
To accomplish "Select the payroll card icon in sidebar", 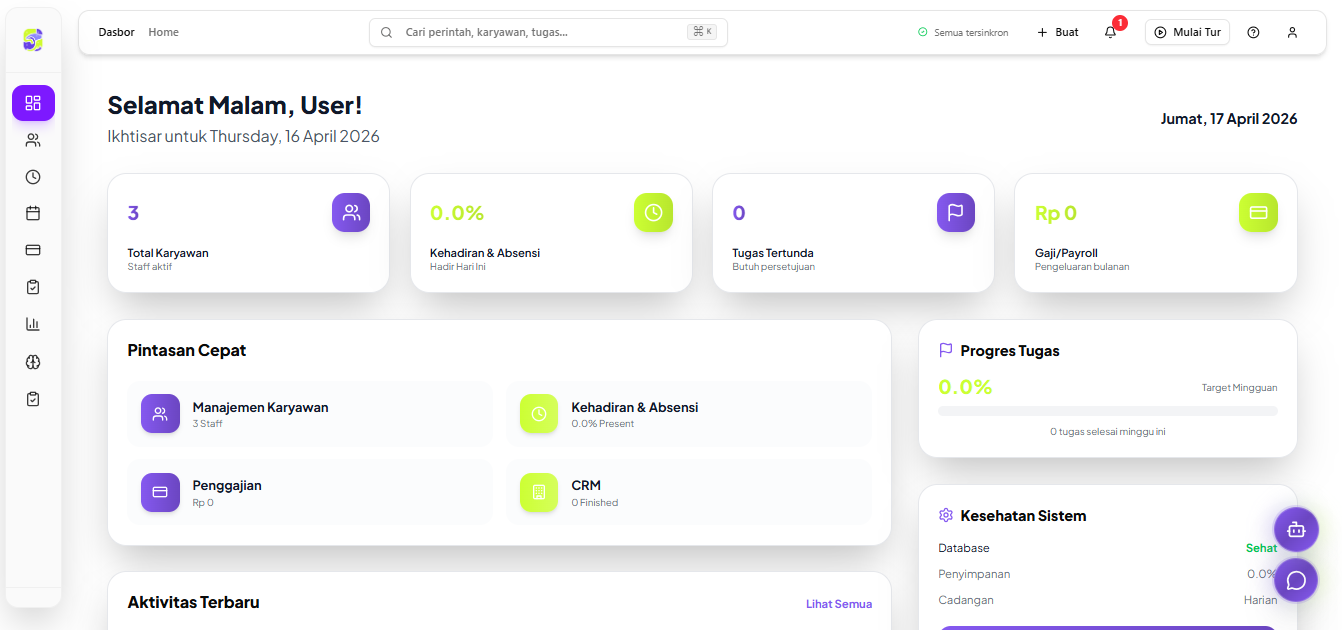I will (x=33, y=250).
